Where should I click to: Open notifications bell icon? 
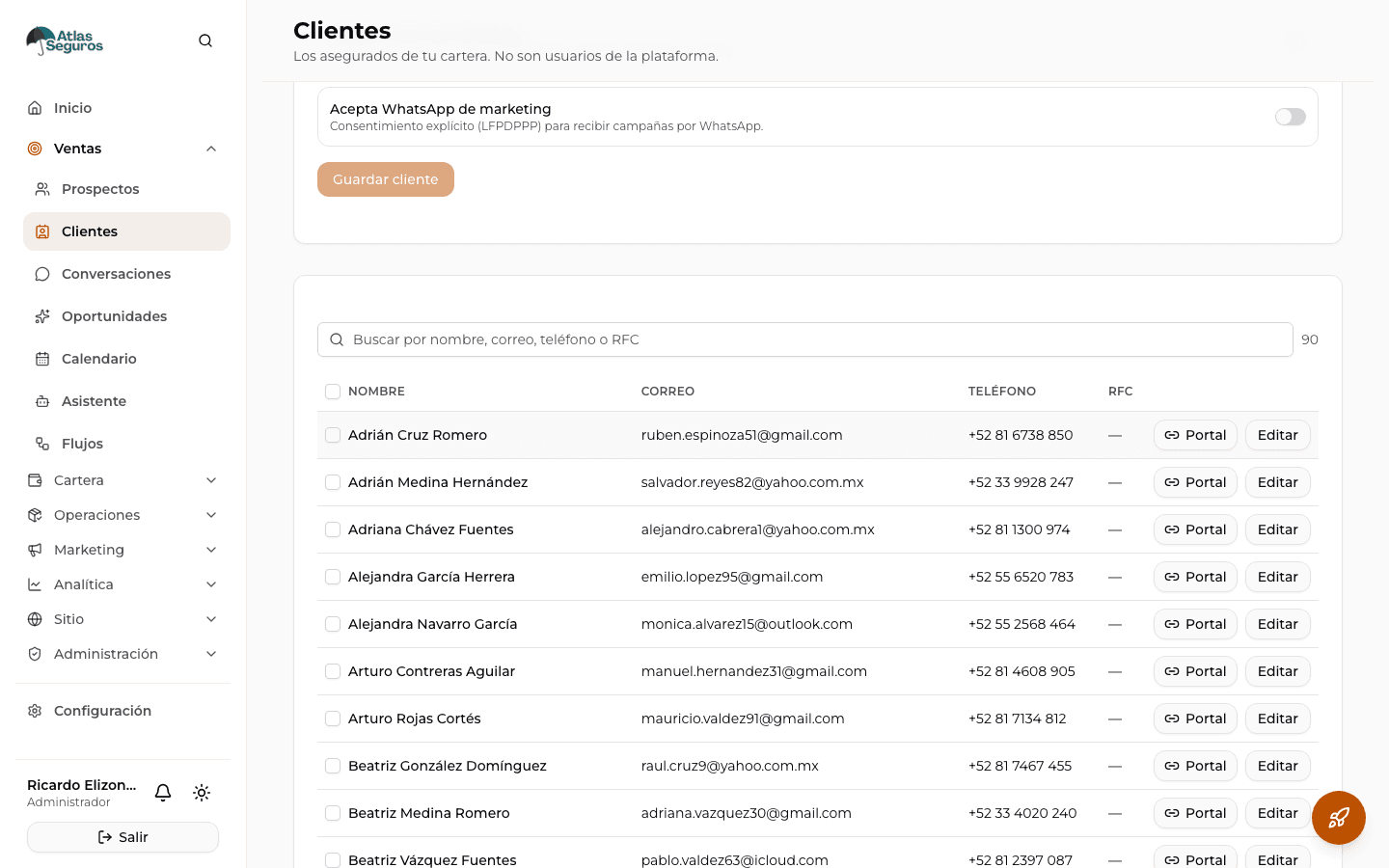(163, 793)
